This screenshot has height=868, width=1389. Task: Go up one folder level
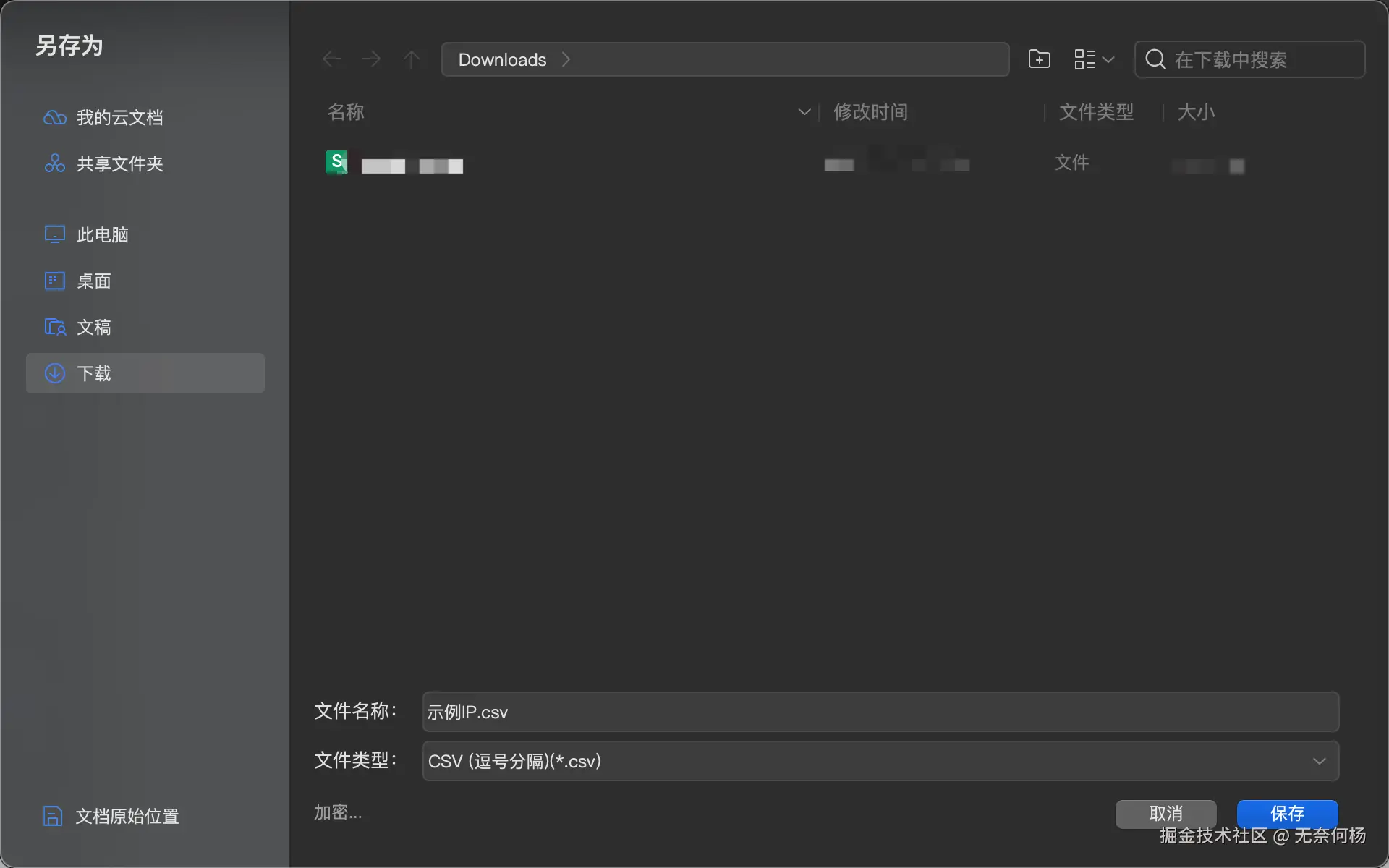(411, 59)
